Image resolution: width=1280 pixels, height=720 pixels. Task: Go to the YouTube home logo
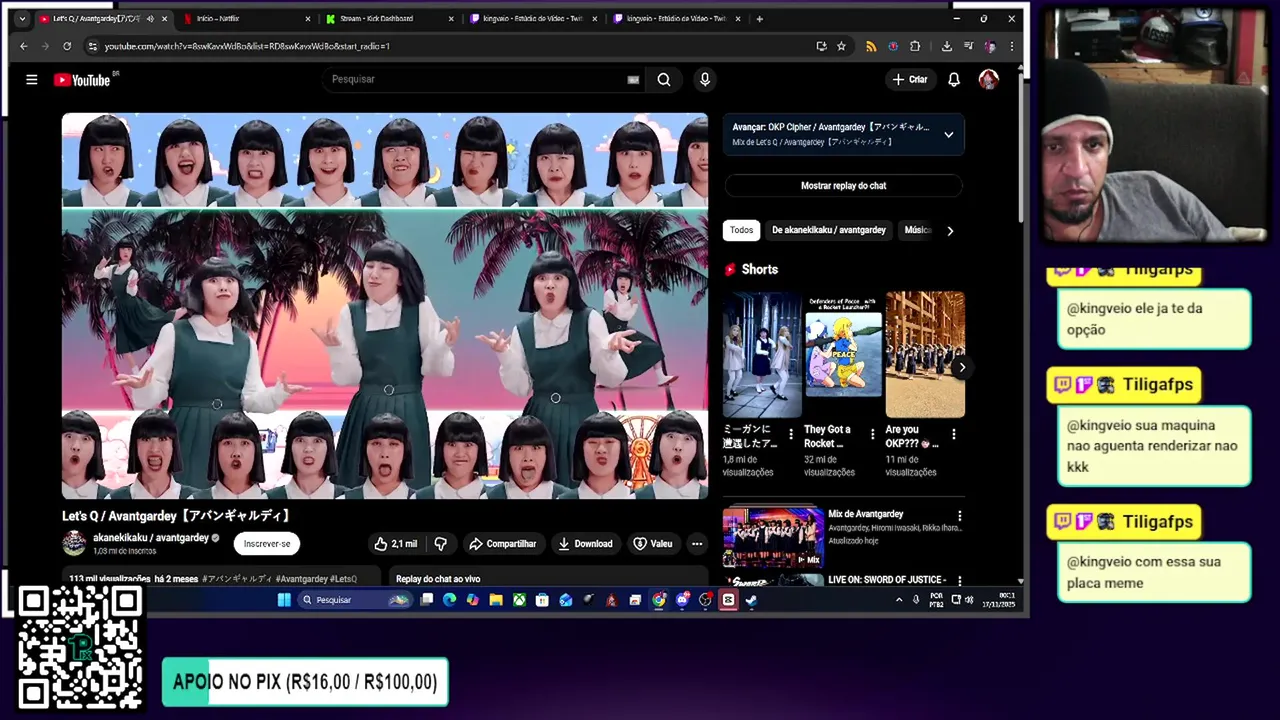click(82, 80)
